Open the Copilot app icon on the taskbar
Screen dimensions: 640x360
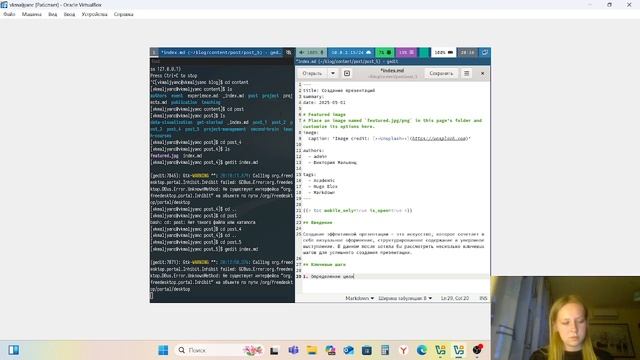click(x=330, y=350)
